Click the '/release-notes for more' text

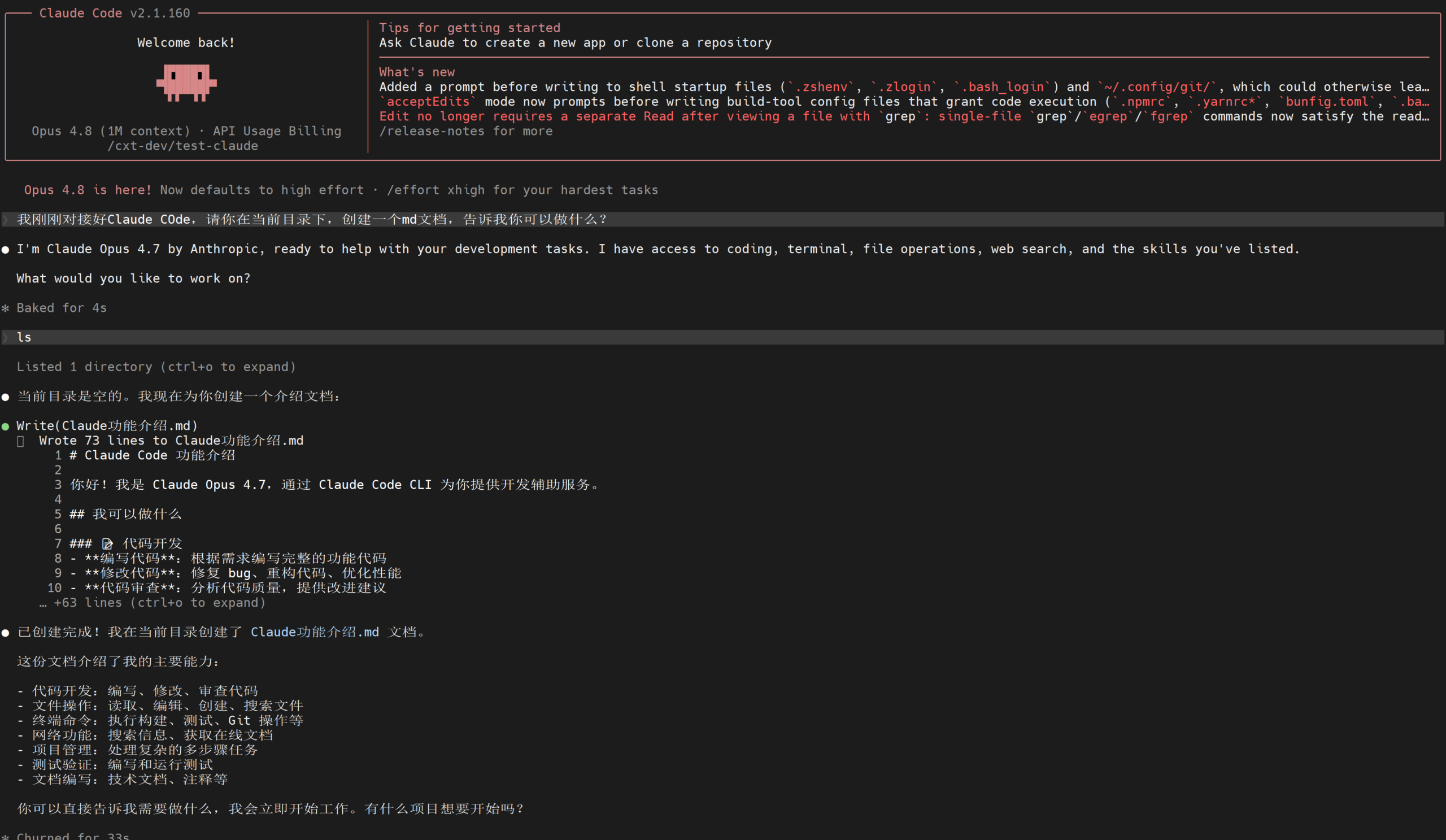click(466, 131)
